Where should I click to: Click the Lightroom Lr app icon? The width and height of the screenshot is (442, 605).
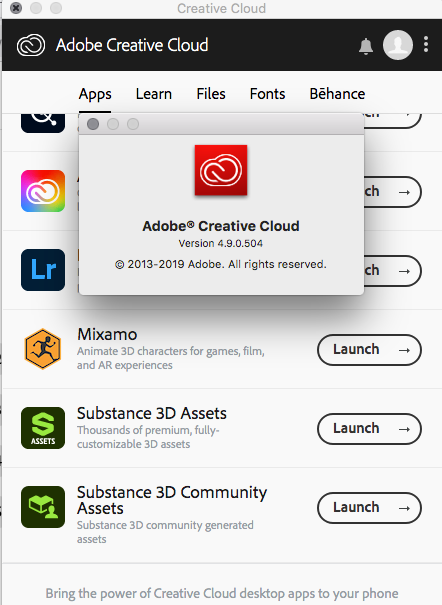43,270
